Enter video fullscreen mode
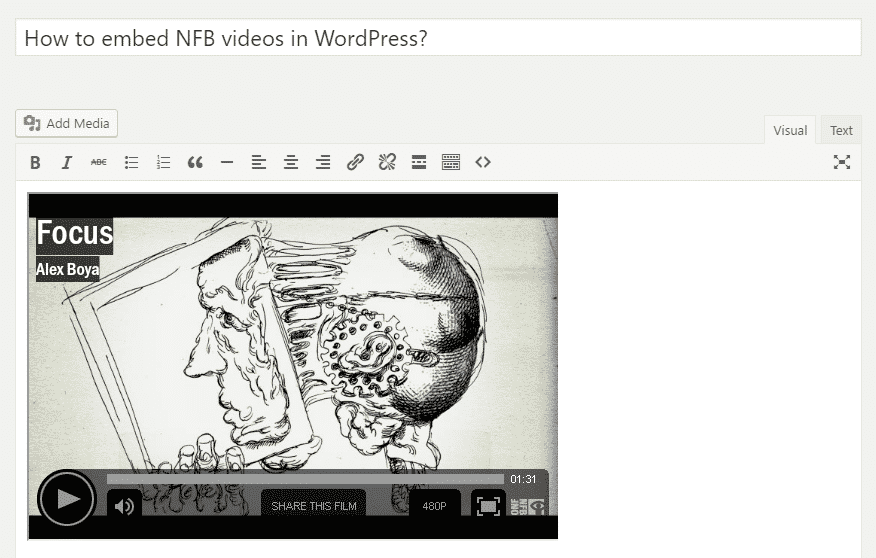Image resolution: width=876 pixels, height=558 pixels. [488, 505]
